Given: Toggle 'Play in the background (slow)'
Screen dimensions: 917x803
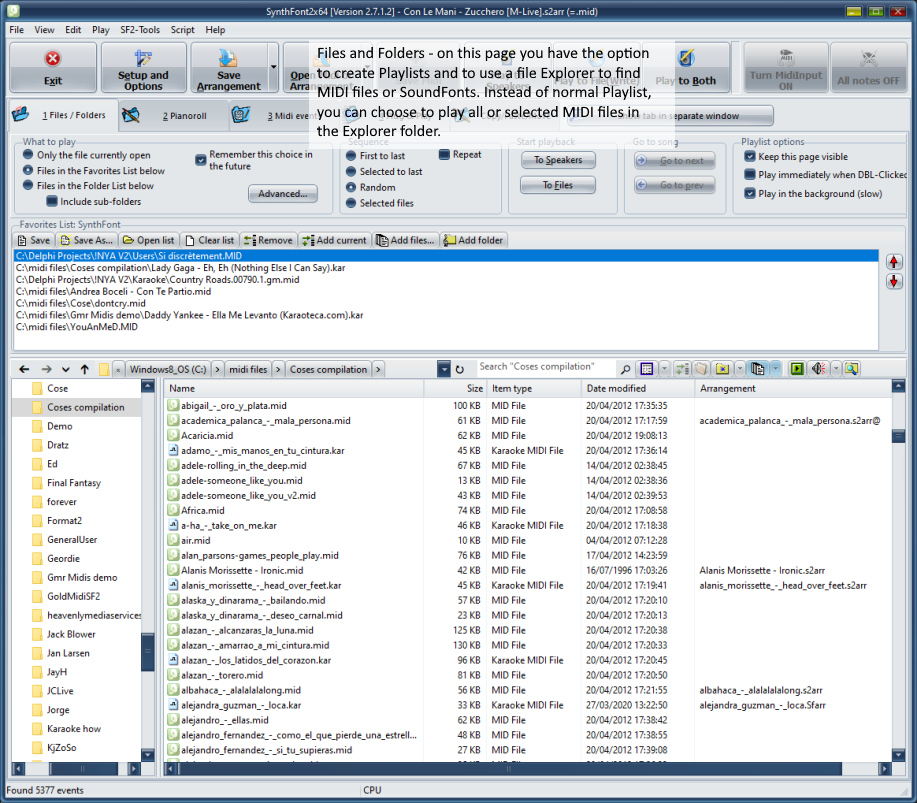Looking at the screenshot, I should tap(813, 193).
